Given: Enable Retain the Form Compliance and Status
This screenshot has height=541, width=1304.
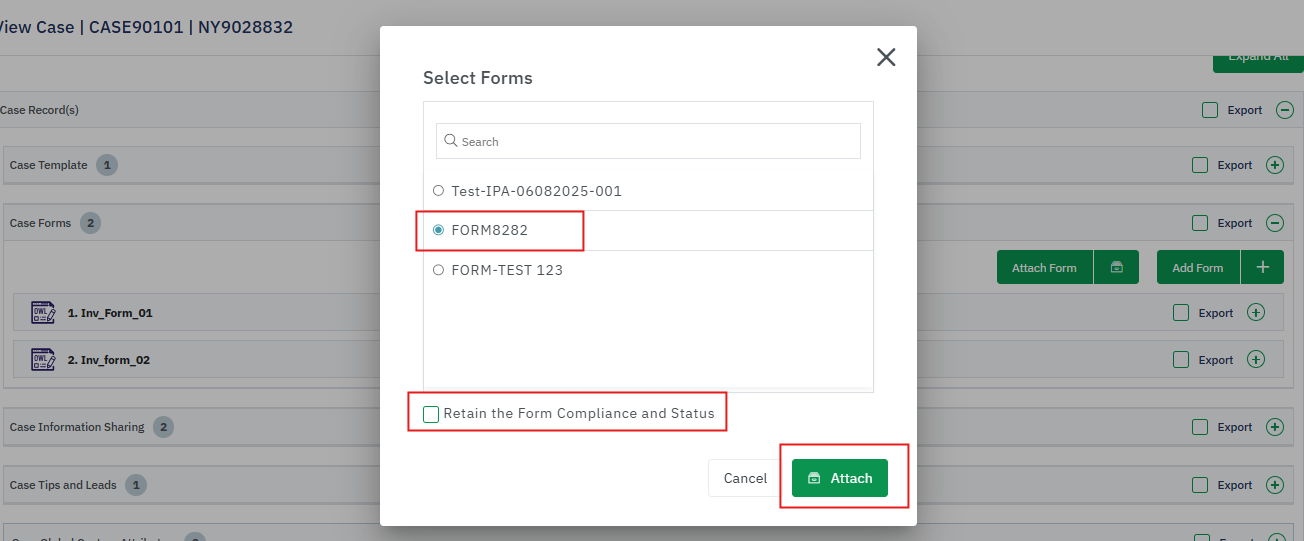Looking at the screenshot, I should click(x=431, y=414).
